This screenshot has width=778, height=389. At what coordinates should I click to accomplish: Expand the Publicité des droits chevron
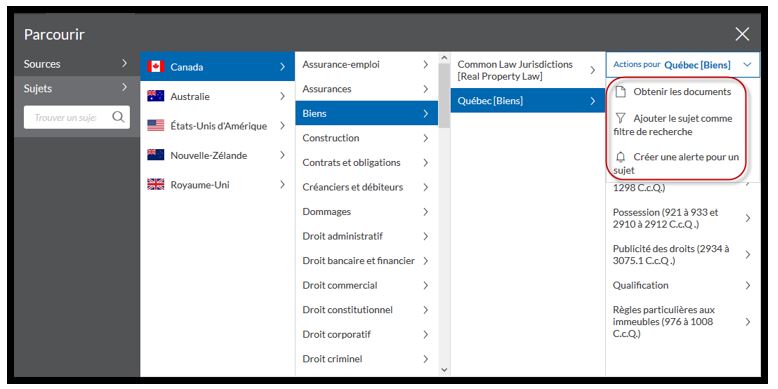(x=748, y=255)
